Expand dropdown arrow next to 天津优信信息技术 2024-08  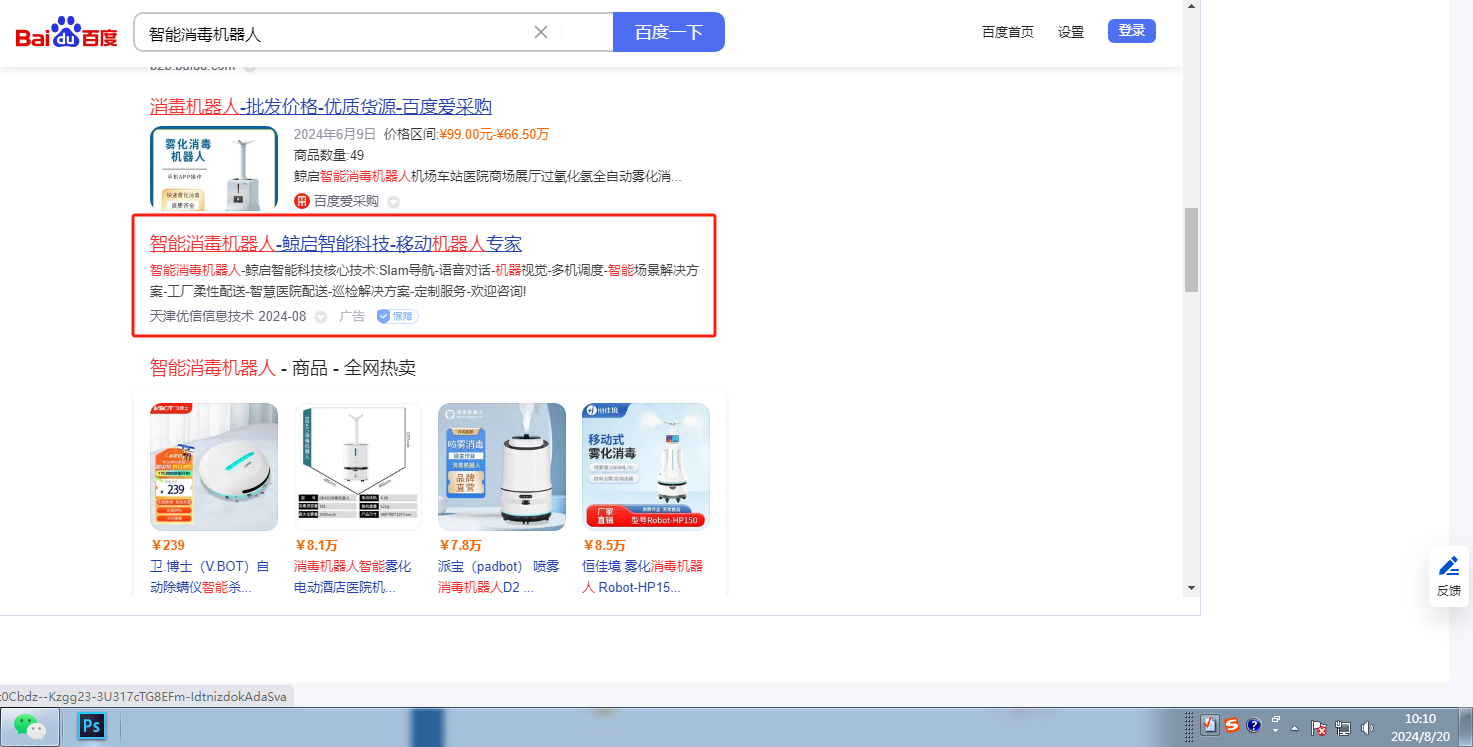tap(321, 317)
